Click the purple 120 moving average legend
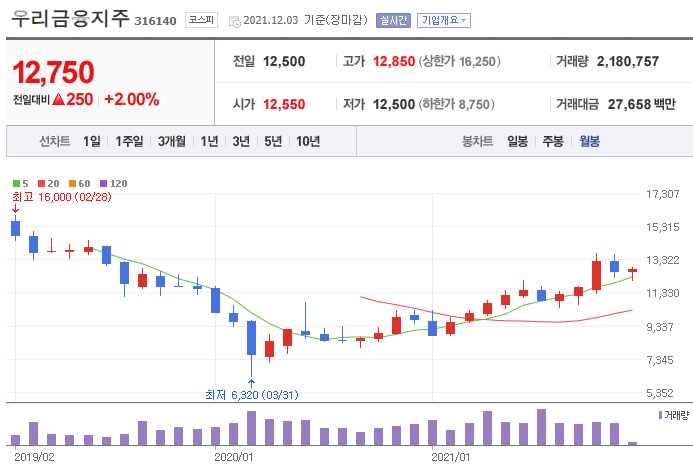Screen dimensions: 693x470 pos(114,183)
